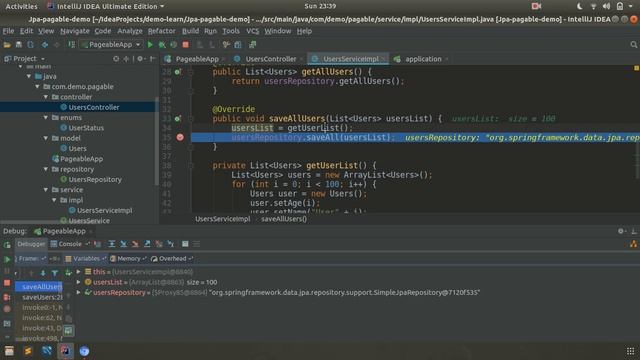Click Force Step Into icon in debugger

click(x=135, y=244)
